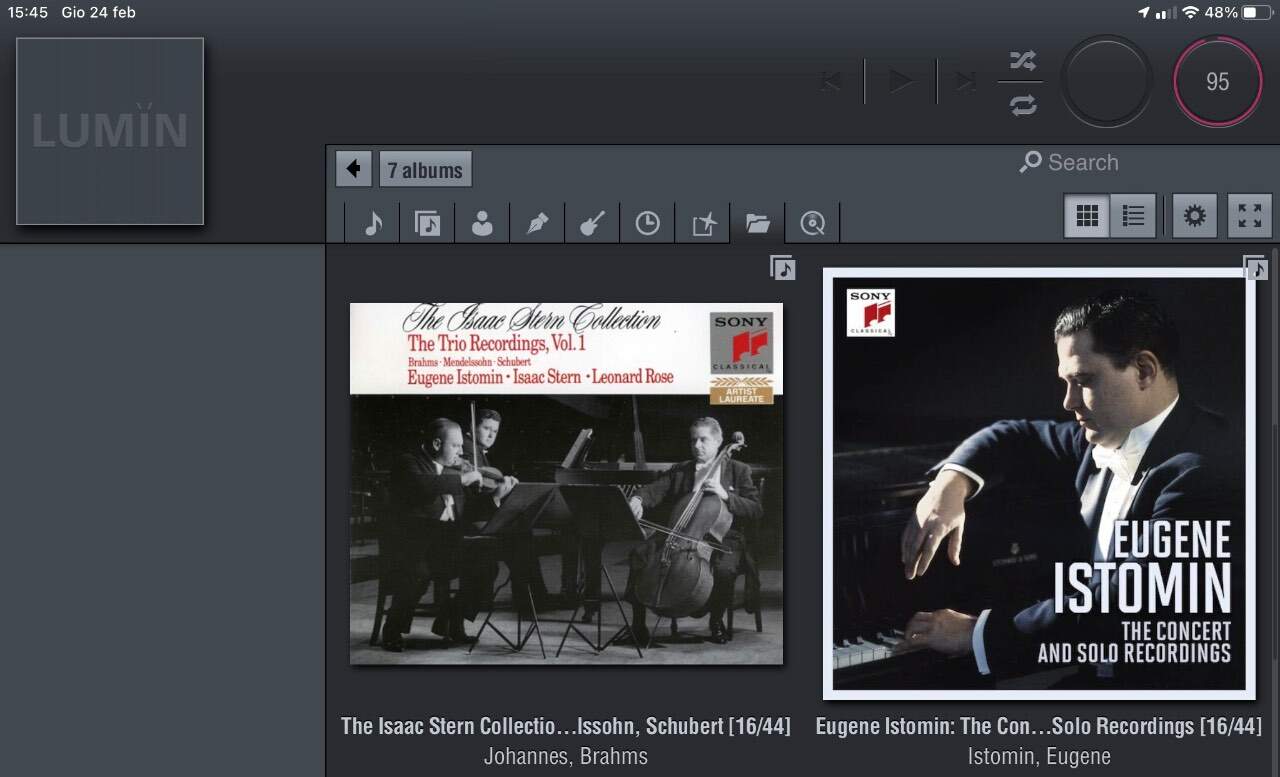
Task: Open the year tab with the clock icon
Action: click(x=647, y=223)
